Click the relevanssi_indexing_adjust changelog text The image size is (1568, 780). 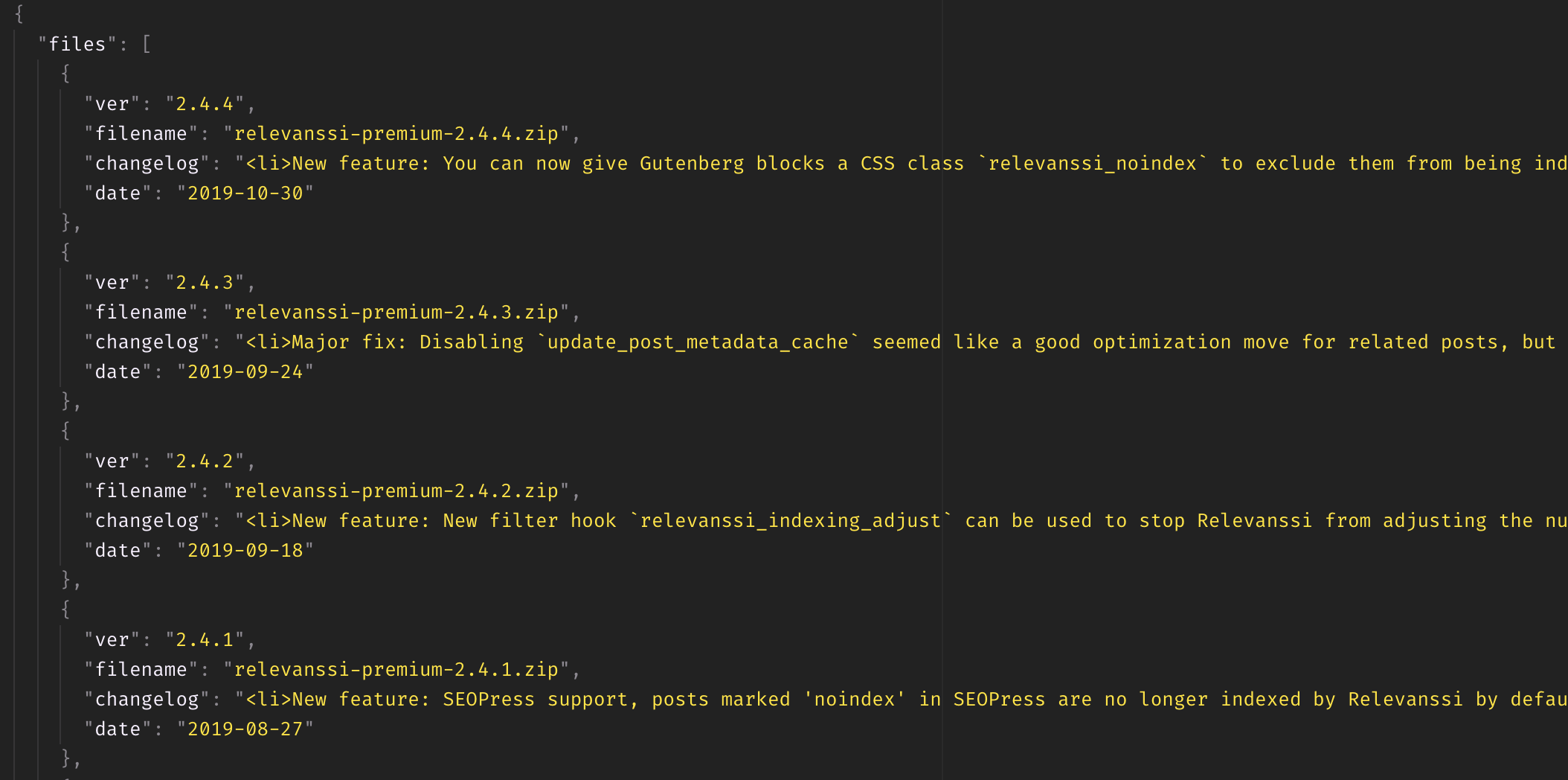coord(902,521)
